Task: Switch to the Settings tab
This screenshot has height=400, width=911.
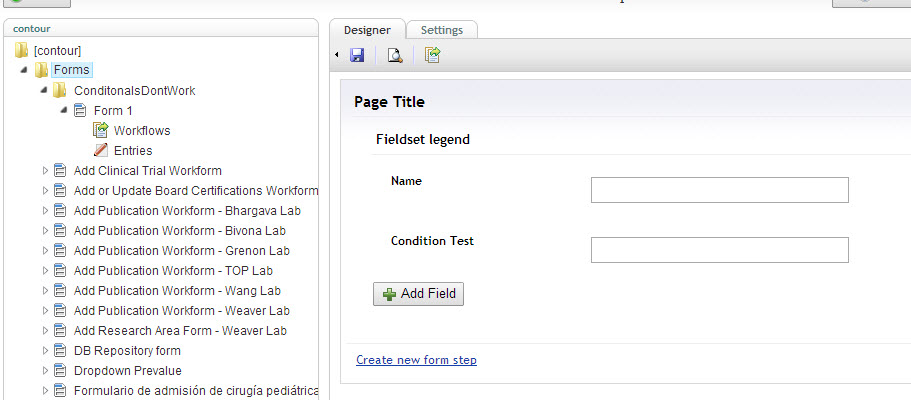Action: 441,30
